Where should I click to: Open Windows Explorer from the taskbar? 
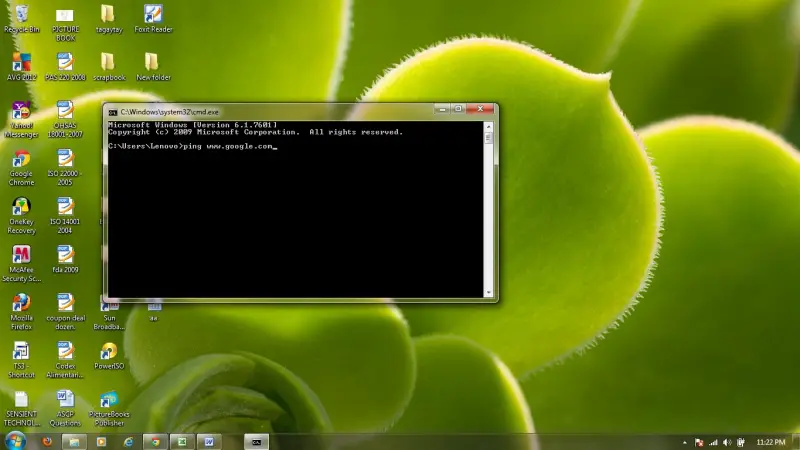[x=74, y=442]
